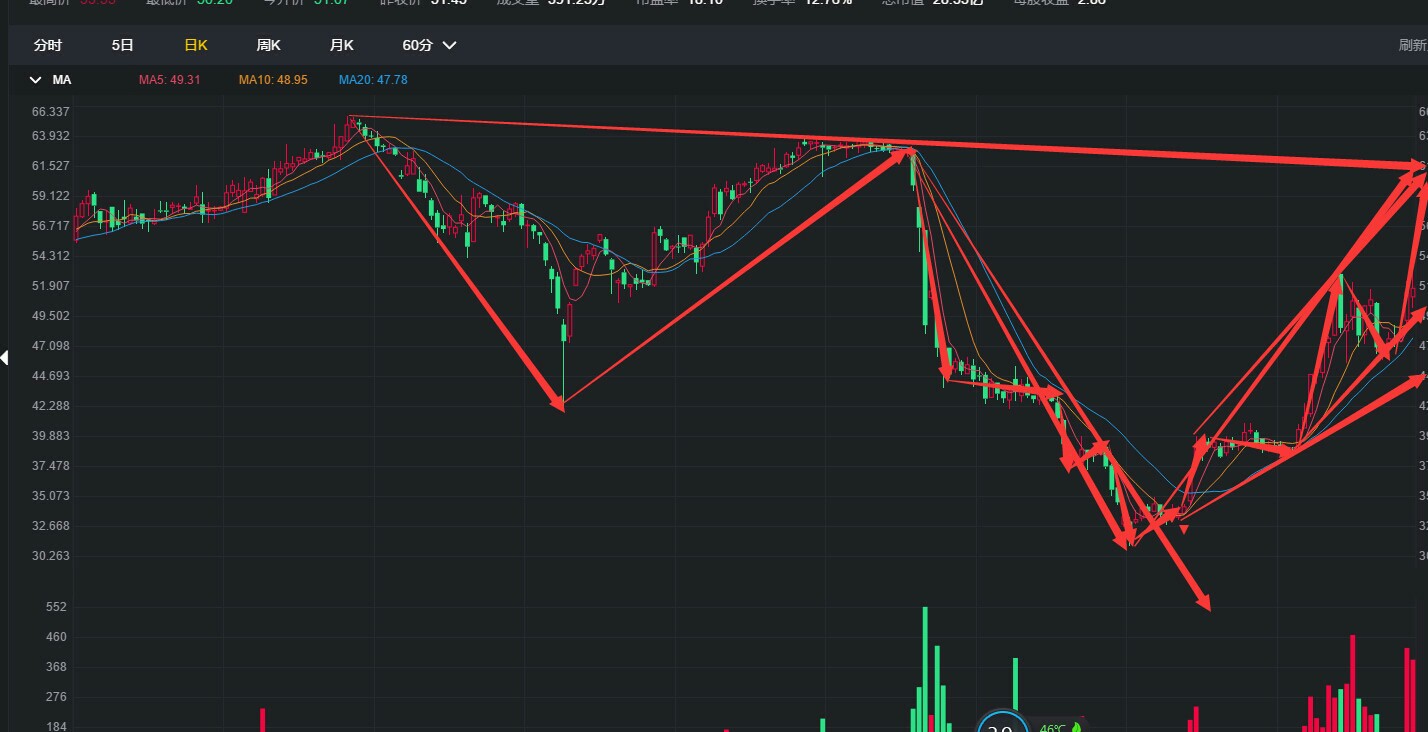This screenshot has width=1428, height=732.
Task: Click the 46℃ temperature readout
Action: coord(1053,727)
